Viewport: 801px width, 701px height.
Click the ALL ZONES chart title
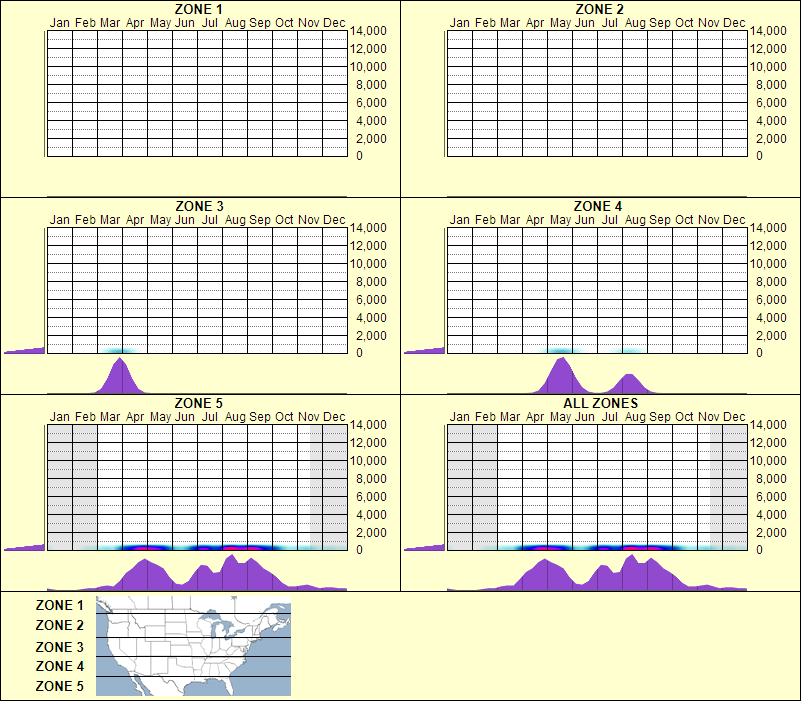coord(600,403)
